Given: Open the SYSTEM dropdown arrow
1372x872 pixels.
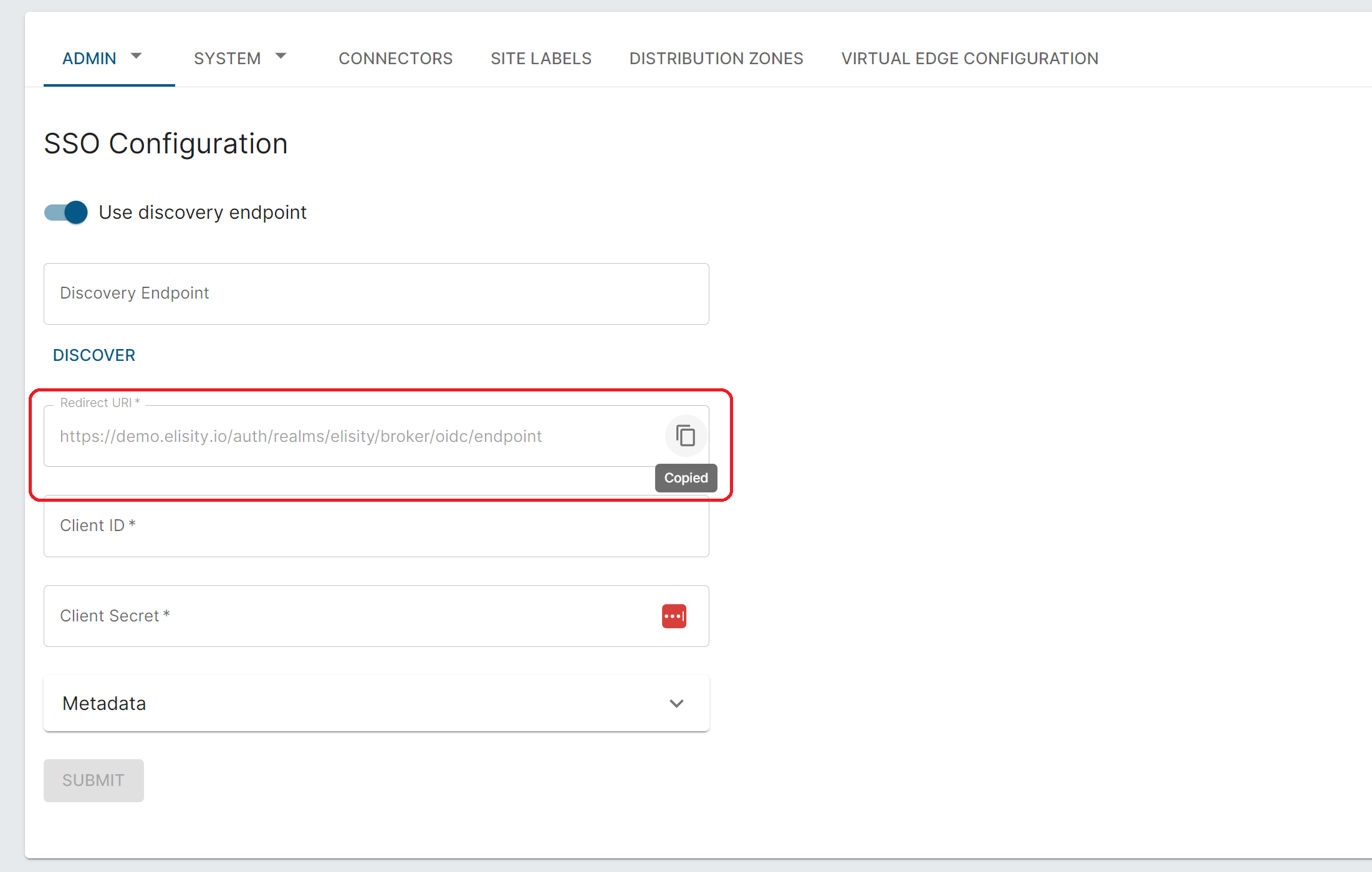Looking at the screenshot, I should pos(281,57).
